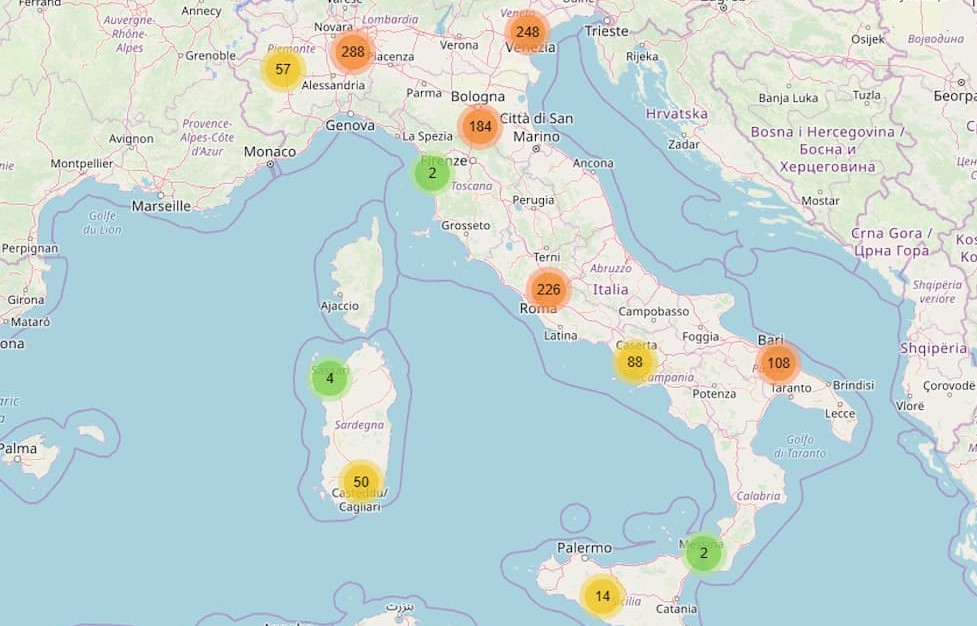Expand the yellow 14 cluster in Sicily
The width and height of the screenshot is (977, 626).
pyautogui.click(x=602, y=597)
